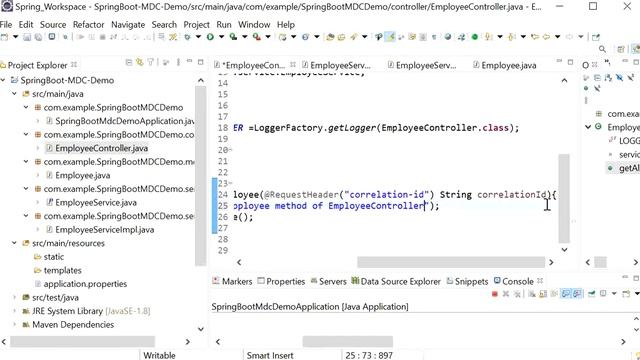Screen dimensions: 640x360
Task: Open the Project menu
Action: coord(196,24)
